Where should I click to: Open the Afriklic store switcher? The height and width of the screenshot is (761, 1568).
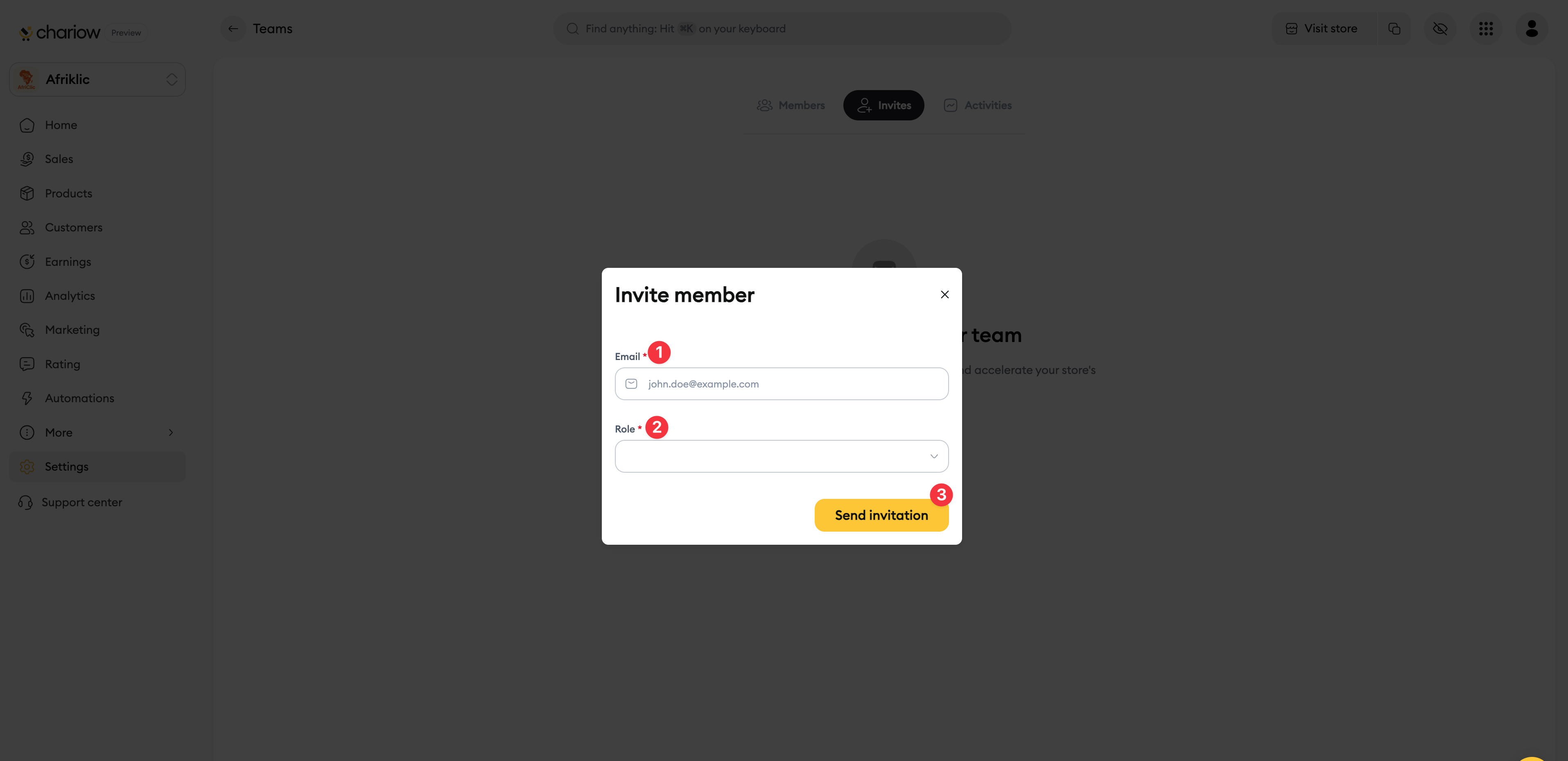(97, 80)
